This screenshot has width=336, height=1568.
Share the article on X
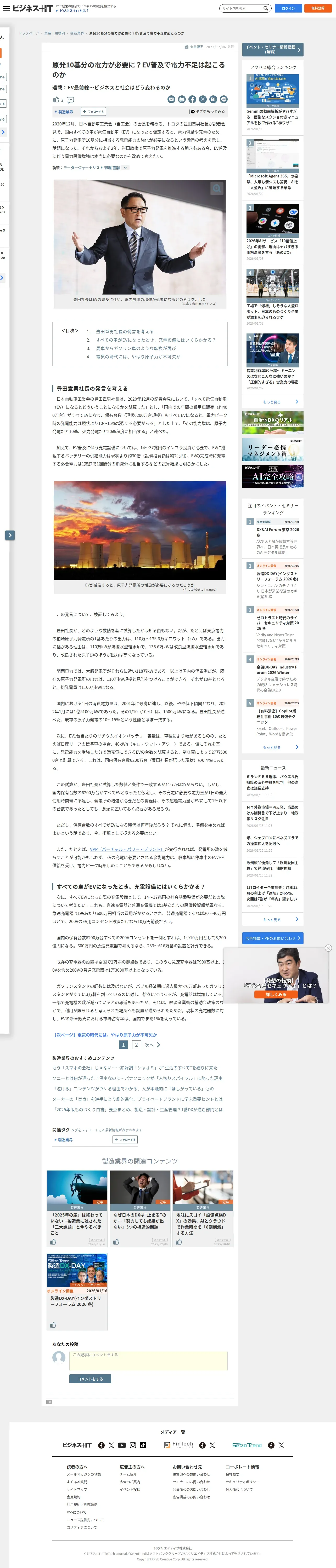pos(203,99)
